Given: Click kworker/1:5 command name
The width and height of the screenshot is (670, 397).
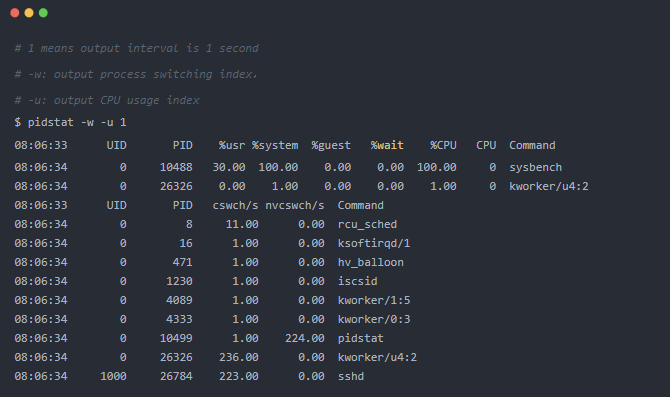Looking at the screenshot, I should point(374,300).
